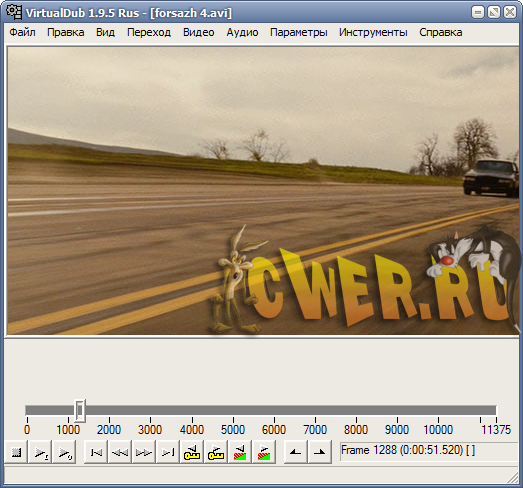Go to the previous keyframe
The height and width of the screenshot is (488, 523).
pos(192,452)
